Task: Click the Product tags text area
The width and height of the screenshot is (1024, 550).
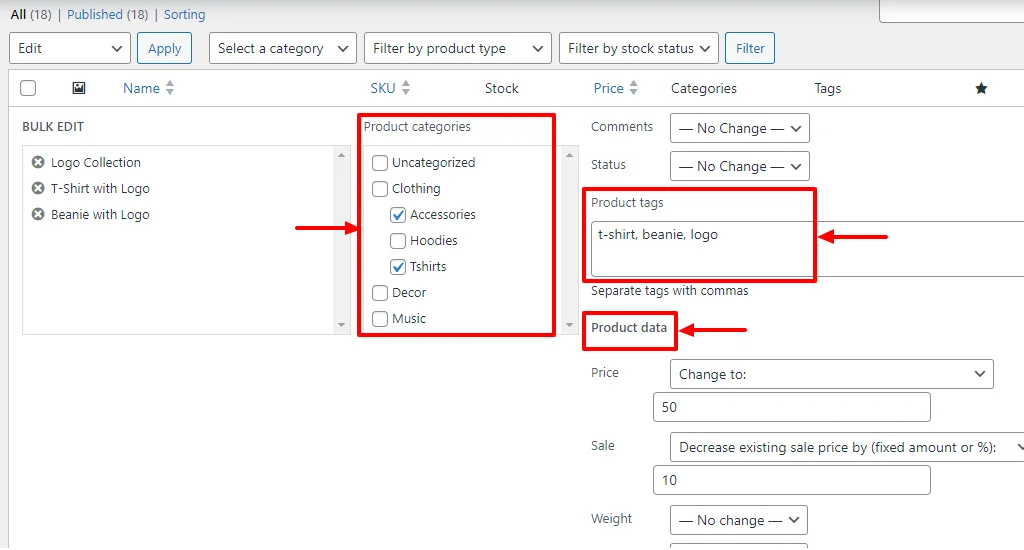Action: (x=807, y=248)
